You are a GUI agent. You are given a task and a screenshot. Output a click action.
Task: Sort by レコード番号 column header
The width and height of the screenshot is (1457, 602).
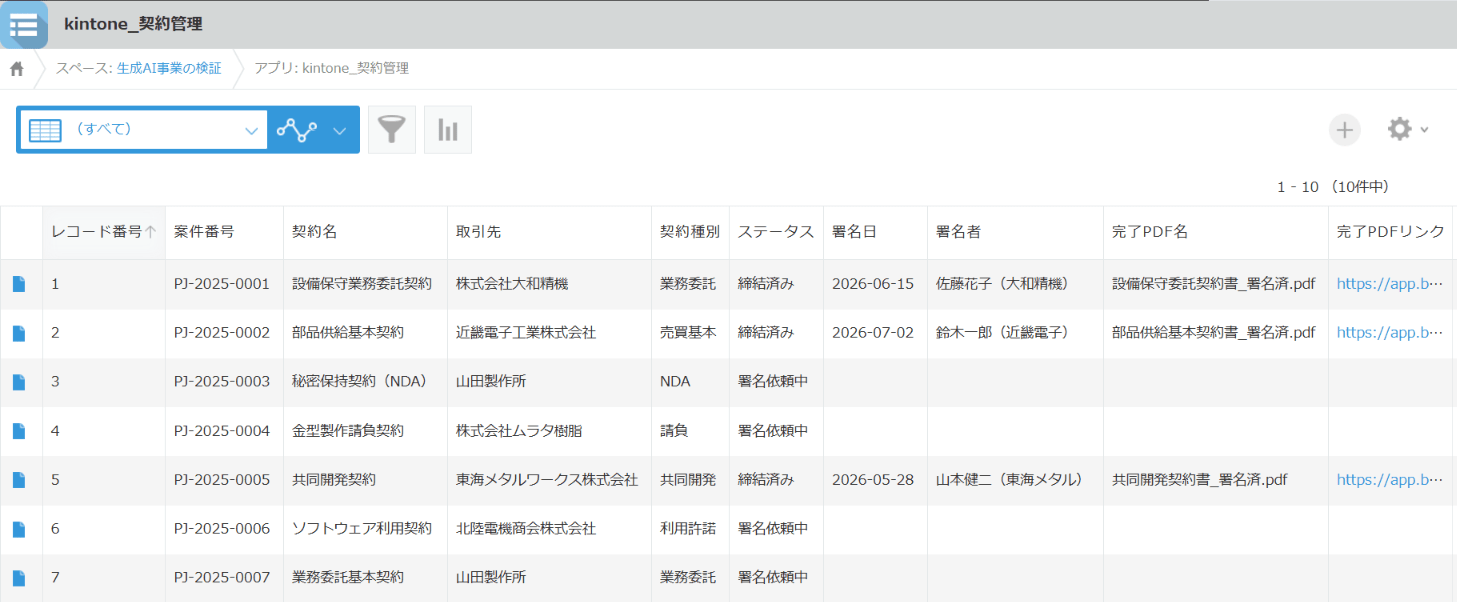104,232
